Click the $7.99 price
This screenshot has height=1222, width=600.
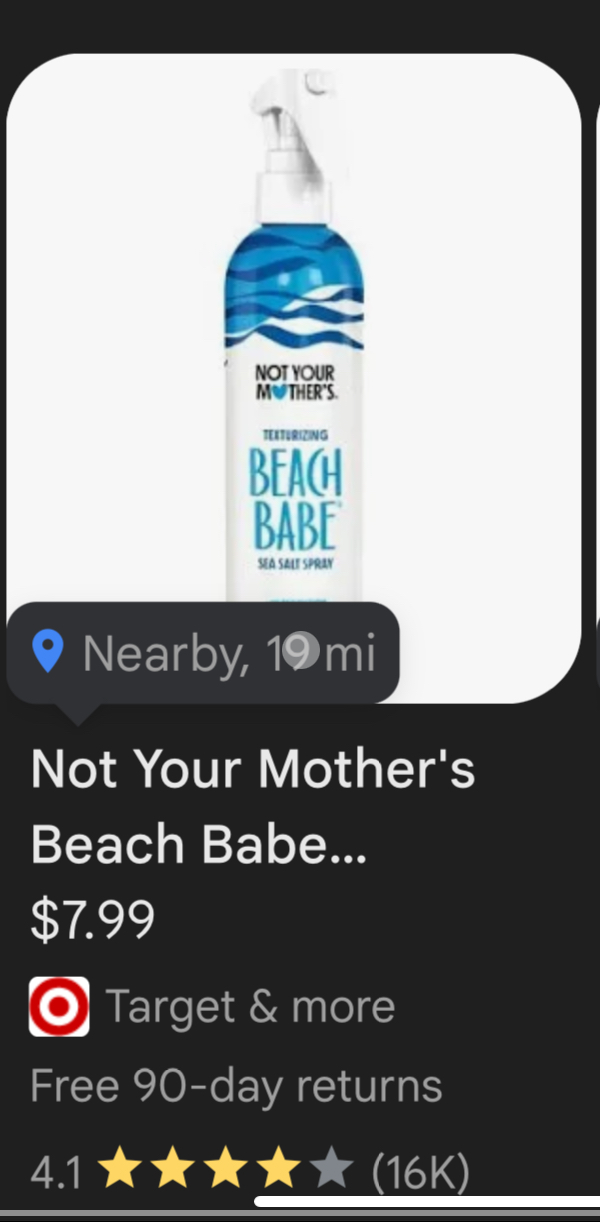(x=93, y=920)
